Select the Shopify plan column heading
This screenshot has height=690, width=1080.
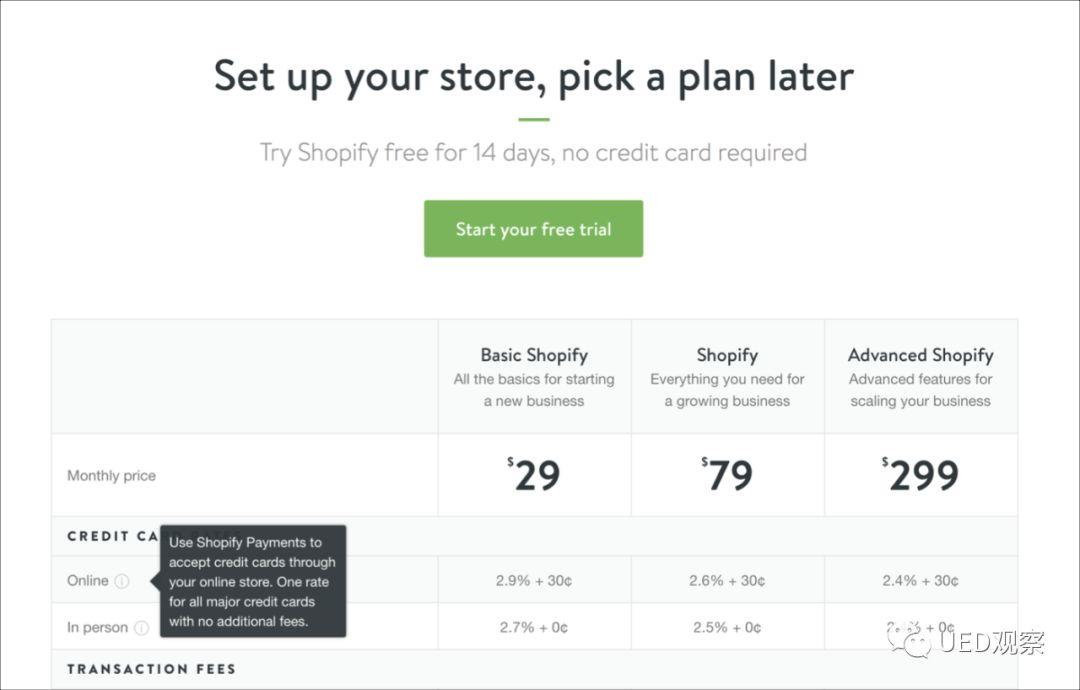click(727, 355)
